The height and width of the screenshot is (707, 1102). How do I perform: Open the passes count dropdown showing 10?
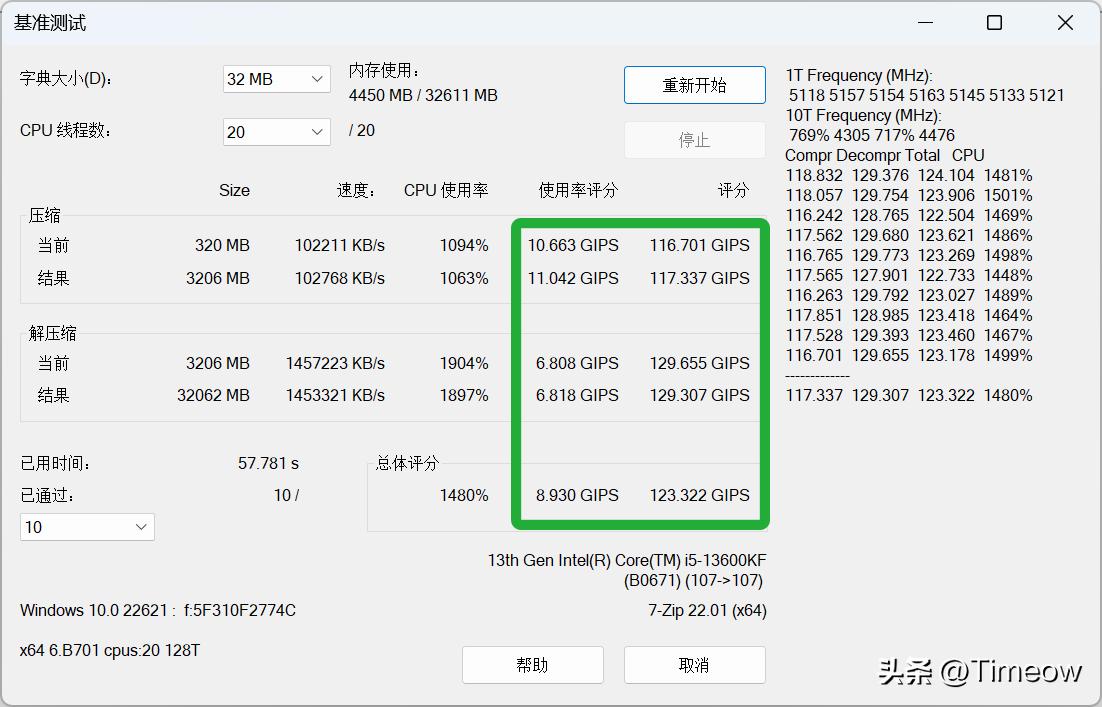(x=86, y=526)
